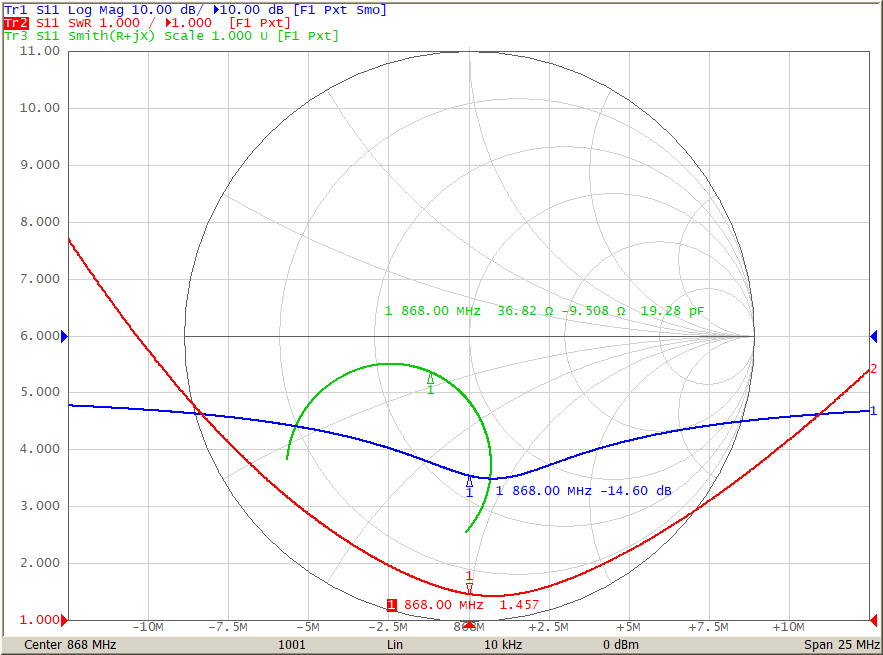The image size is (883, 655).
Task: Click the red marker flag beside 868.00 MHz 1.457
Action: tap(391, 604)
